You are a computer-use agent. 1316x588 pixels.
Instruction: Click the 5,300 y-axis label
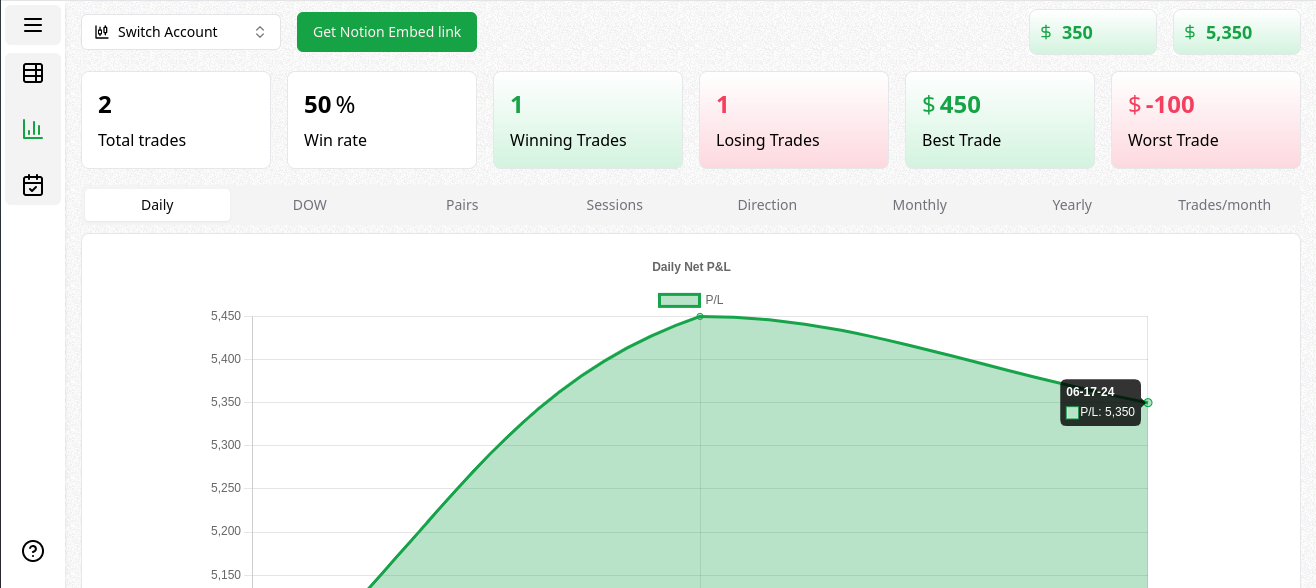[x=226, y=445]
